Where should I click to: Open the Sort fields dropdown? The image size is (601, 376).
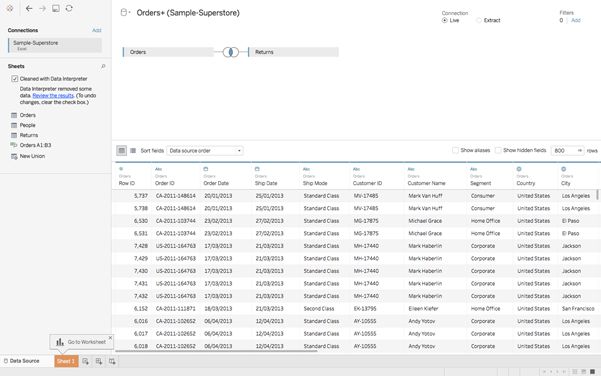click(x=205, y=151)
